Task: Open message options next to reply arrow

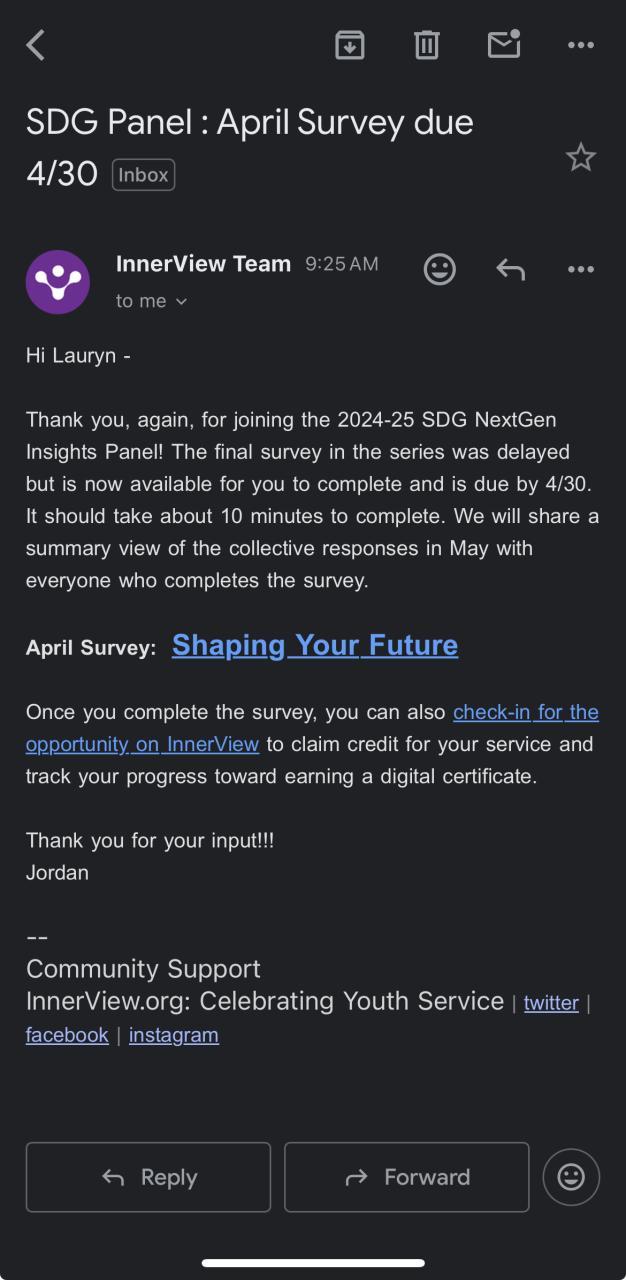Action: (x=580, y=269)
